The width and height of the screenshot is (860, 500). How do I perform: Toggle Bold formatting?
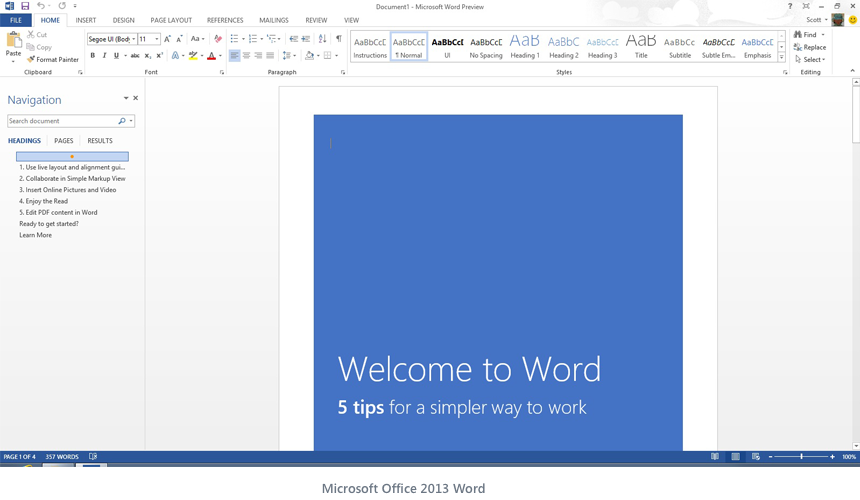(x=93, y=55)
